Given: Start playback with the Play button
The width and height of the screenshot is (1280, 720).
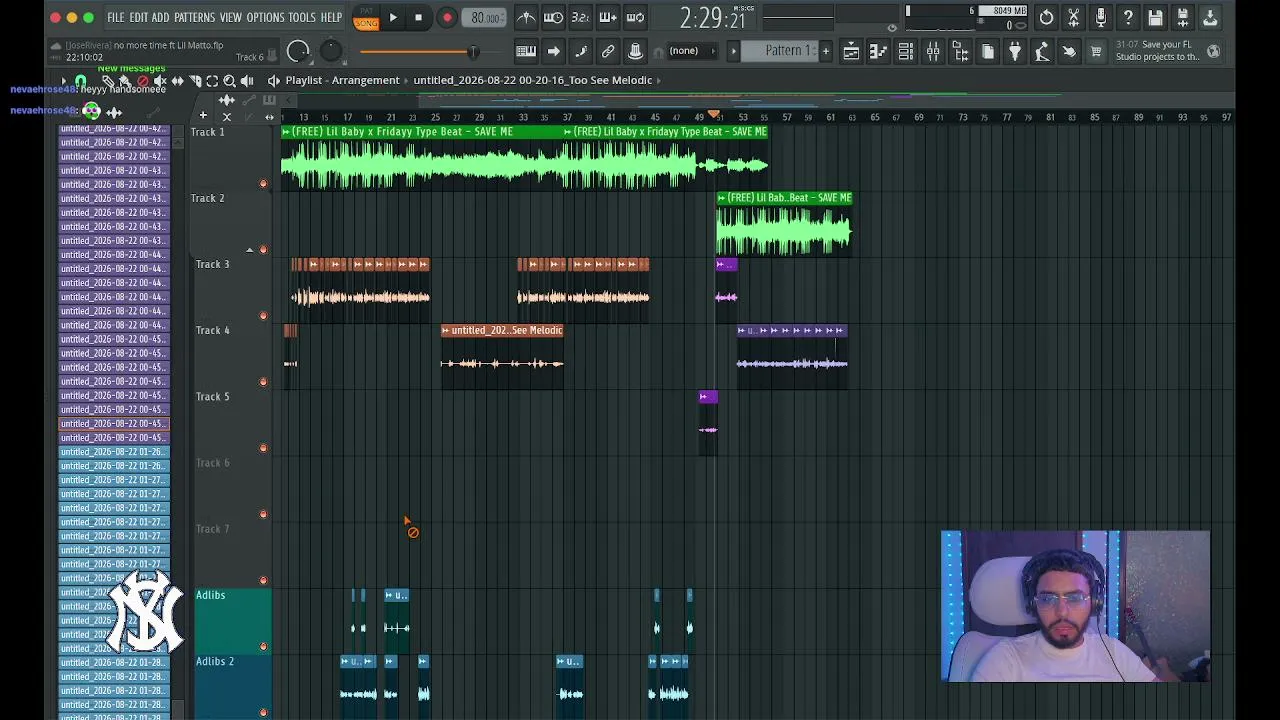Looking at the screenshot, I should tap(393, 17).
